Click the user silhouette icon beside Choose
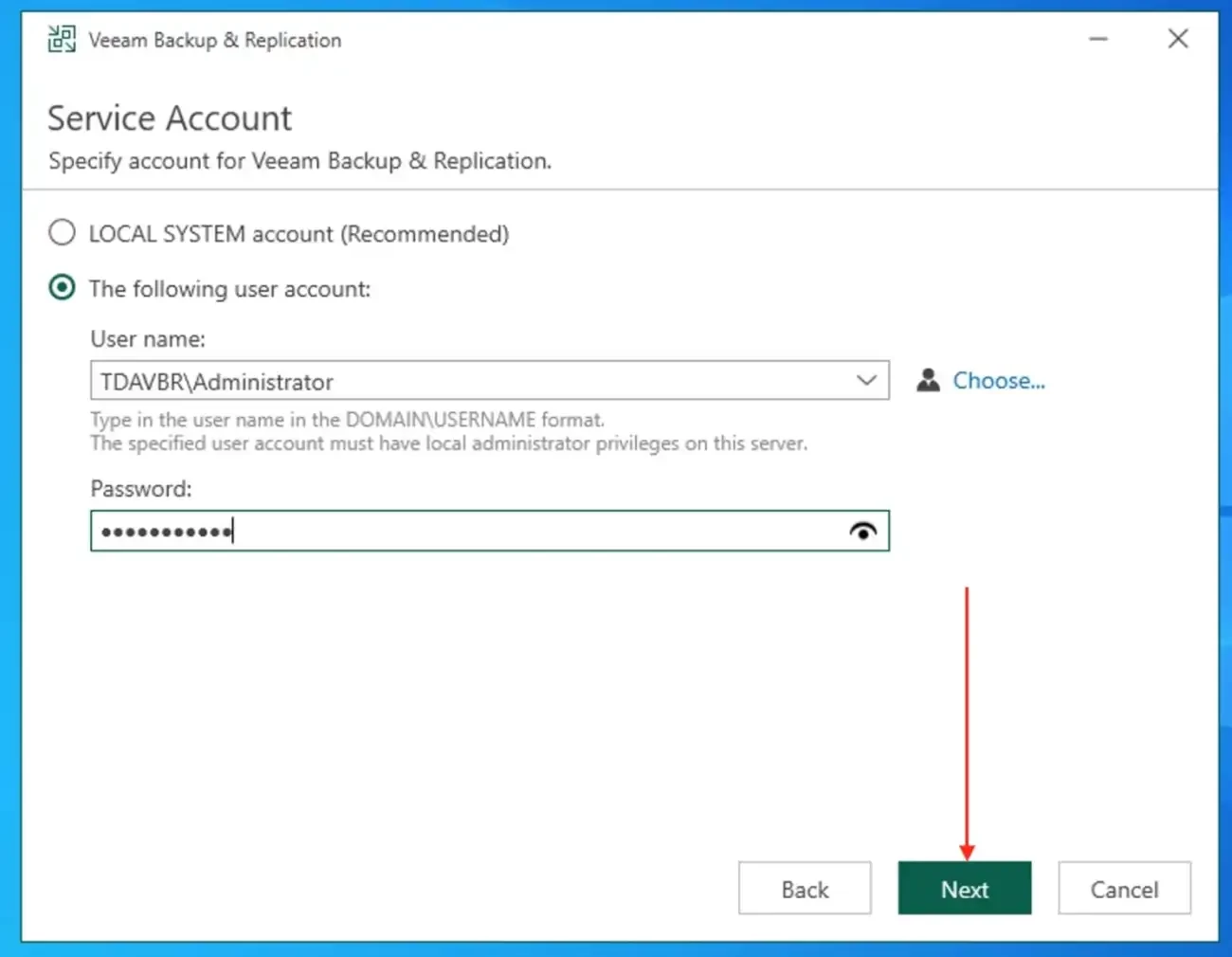This screenshot has width=1232, height=957. click(929, 381)
